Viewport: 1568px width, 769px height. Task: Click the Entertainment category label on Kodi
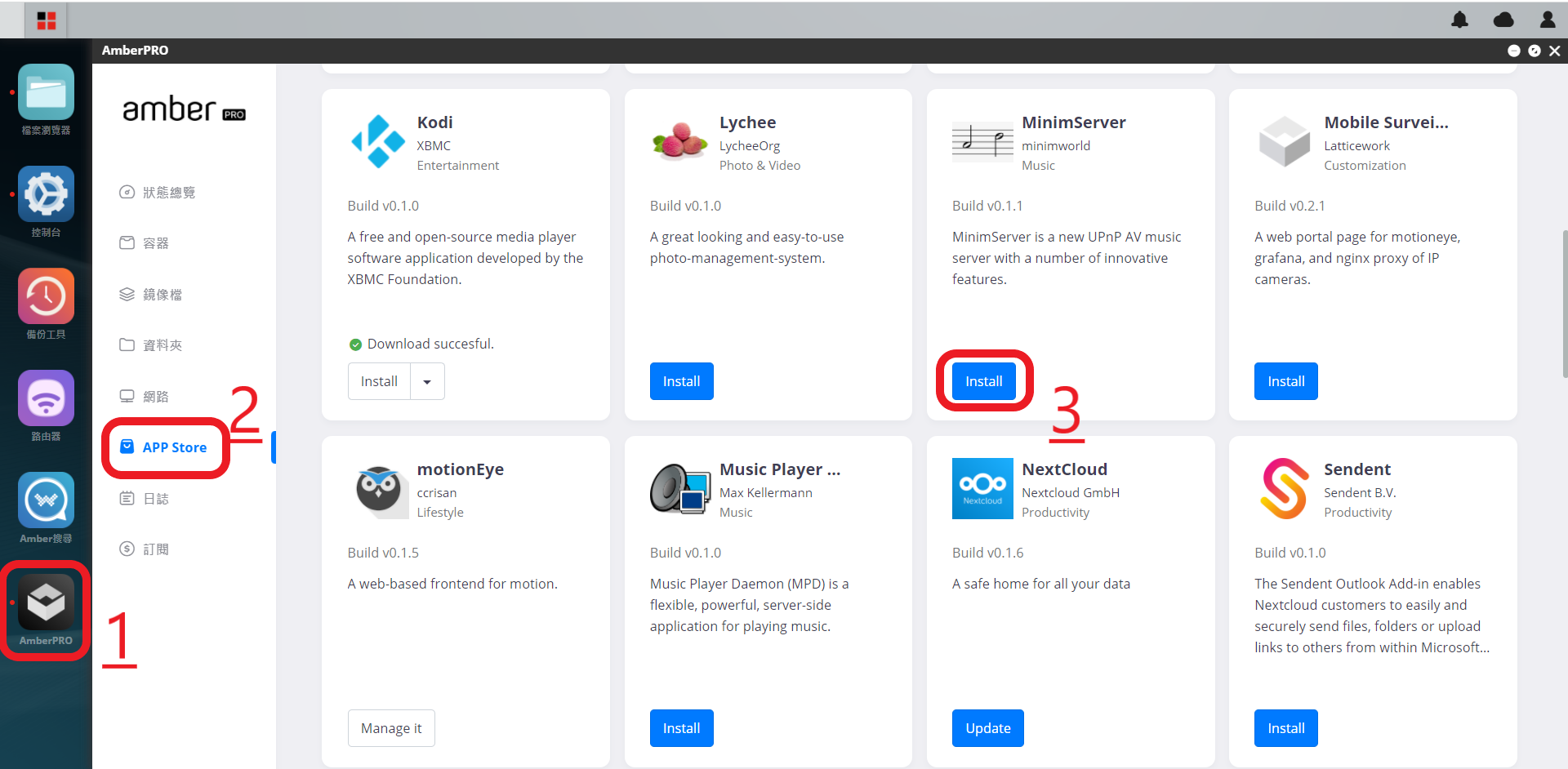(x=458, y=166)
